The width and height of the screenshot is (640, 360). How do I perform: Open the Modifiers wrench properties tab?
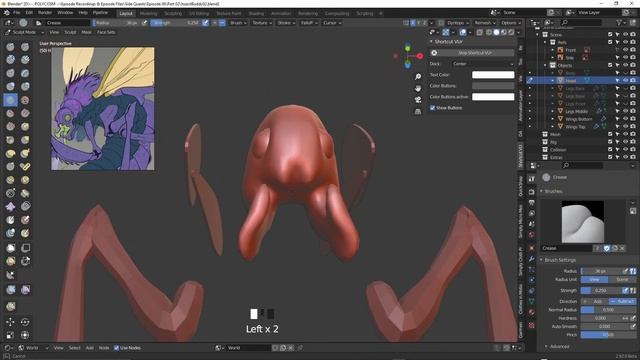click(x=531, y=259)
